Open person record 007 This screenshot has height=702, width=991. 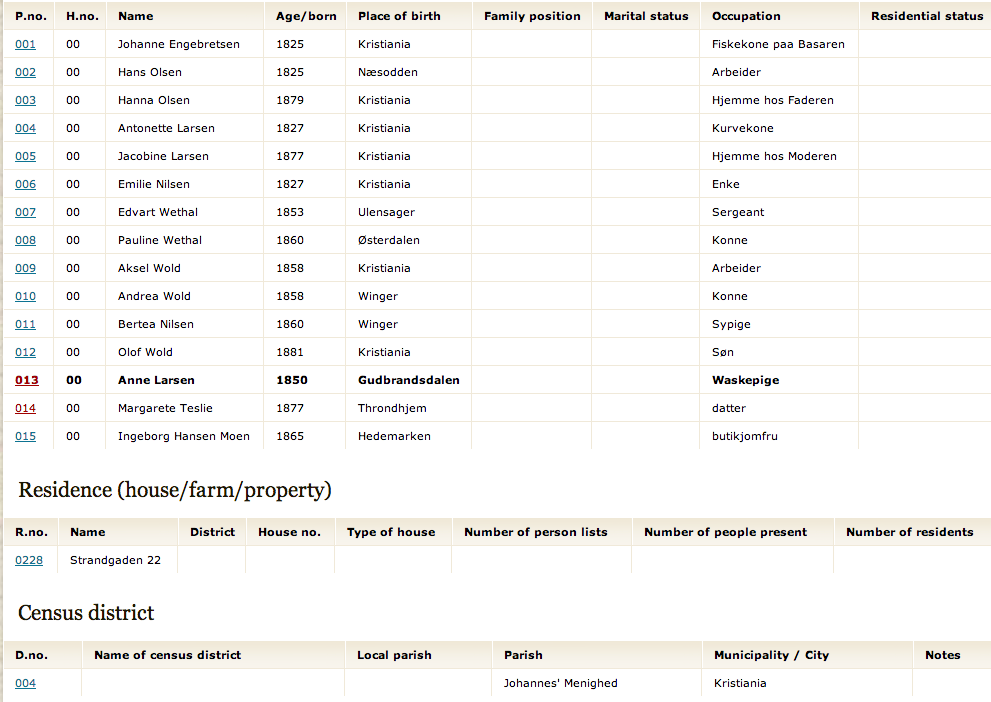coord(25,212)
